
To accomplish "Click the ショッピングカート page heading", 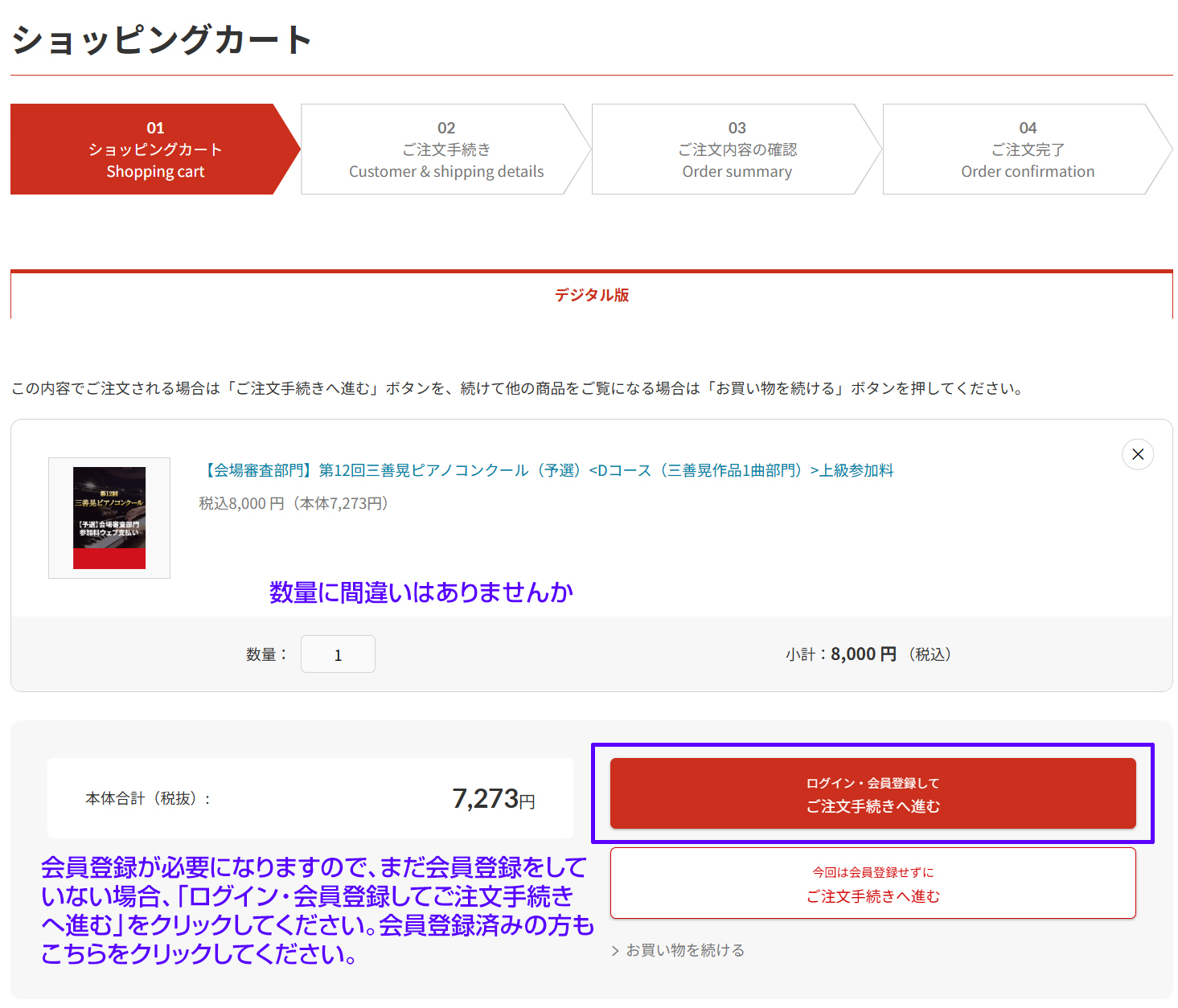I will tap(162, 39).
